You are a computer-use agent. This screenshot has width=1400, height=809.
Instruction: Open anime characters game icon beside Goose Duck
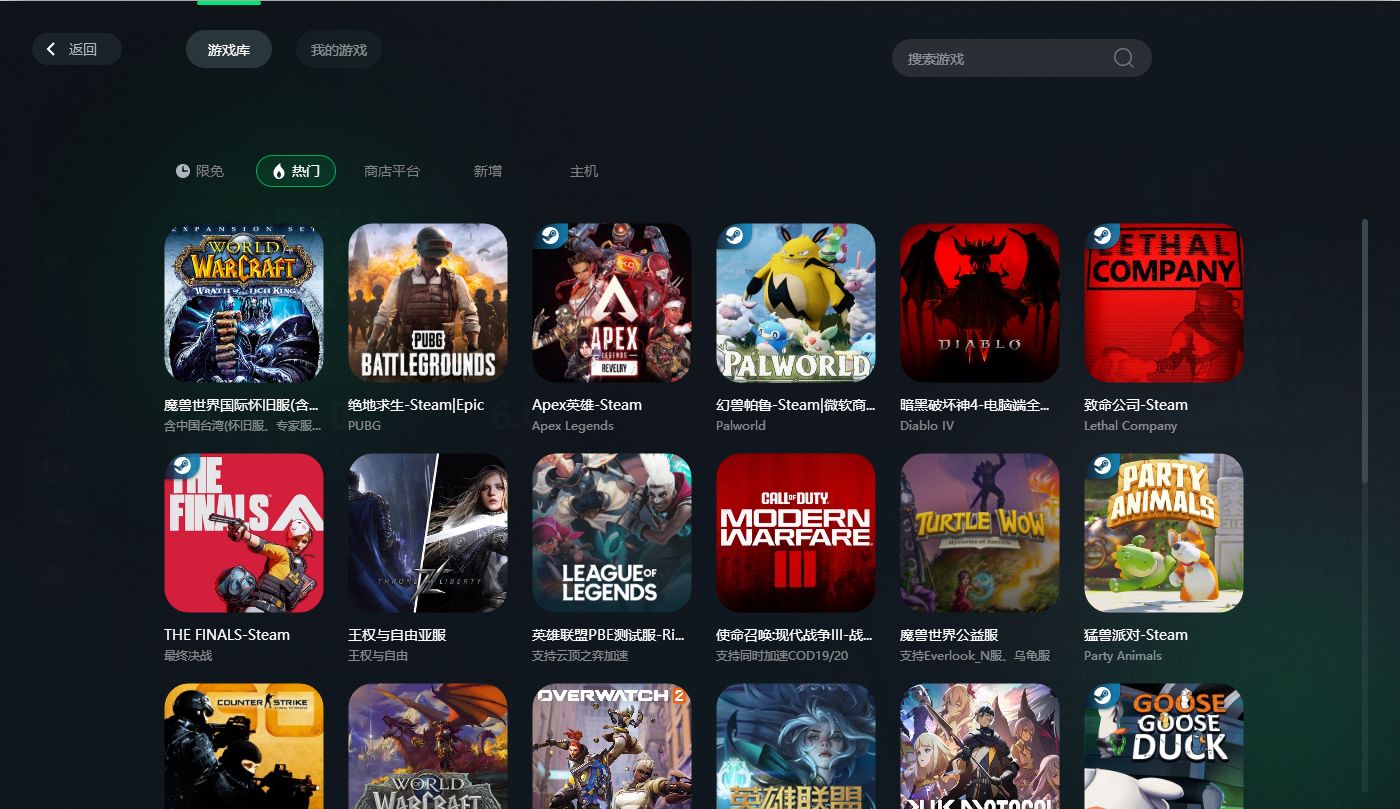[x=980, y=746]
